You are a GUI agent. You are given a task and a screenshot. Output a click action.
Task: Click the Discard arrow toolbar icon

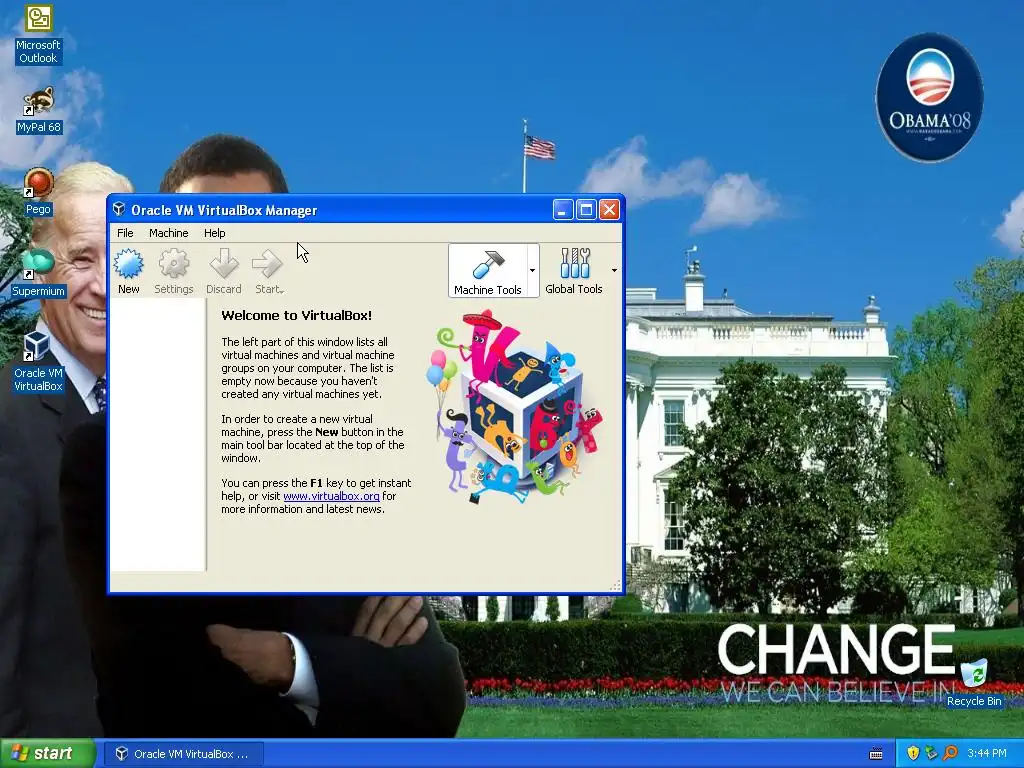(223, 264)
